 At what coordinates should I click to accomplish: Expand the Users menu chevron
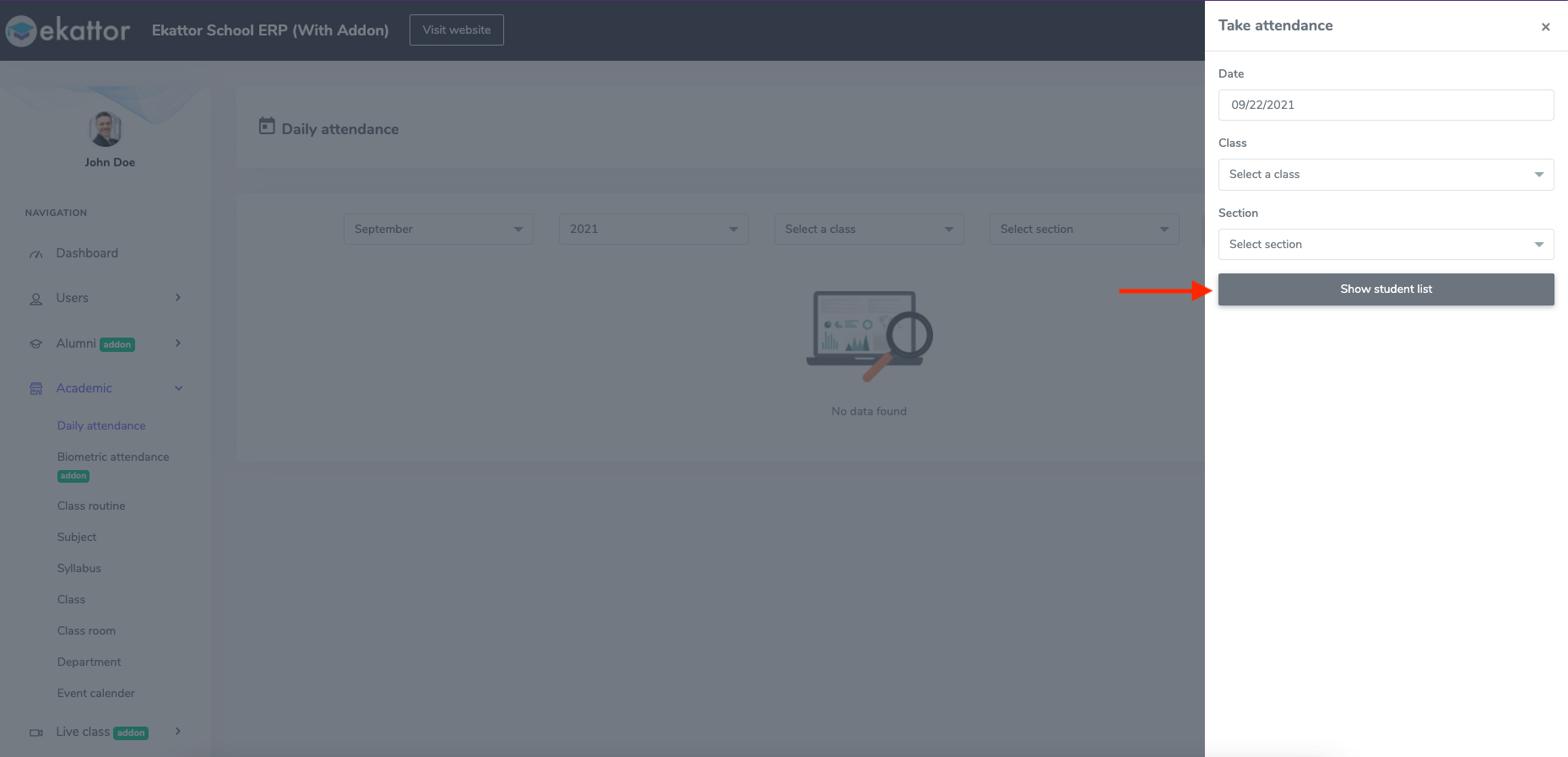(178, 298)
